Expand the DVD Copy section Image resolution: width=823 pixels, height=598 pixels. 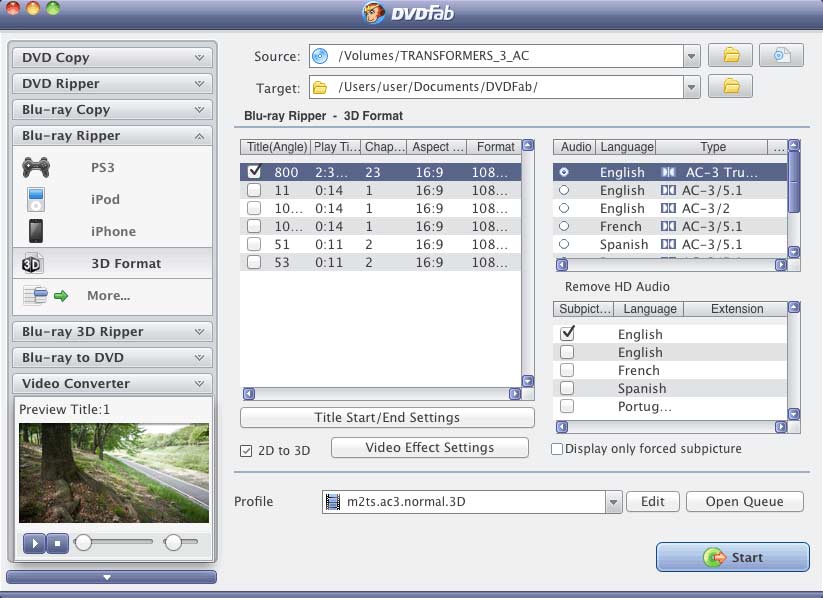click(112, 57)
